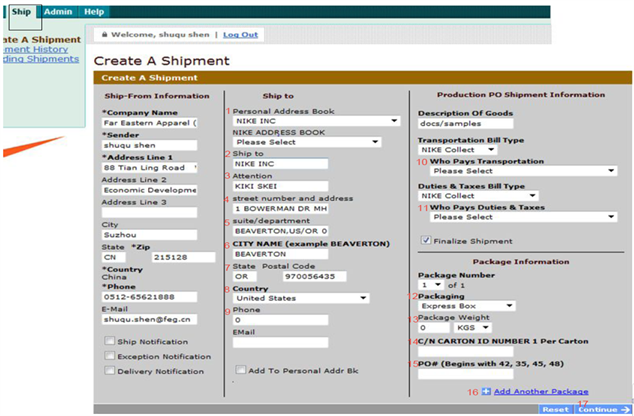
Task: Enable the Ship Notification checkbox
Action: [x=109, y=341]
